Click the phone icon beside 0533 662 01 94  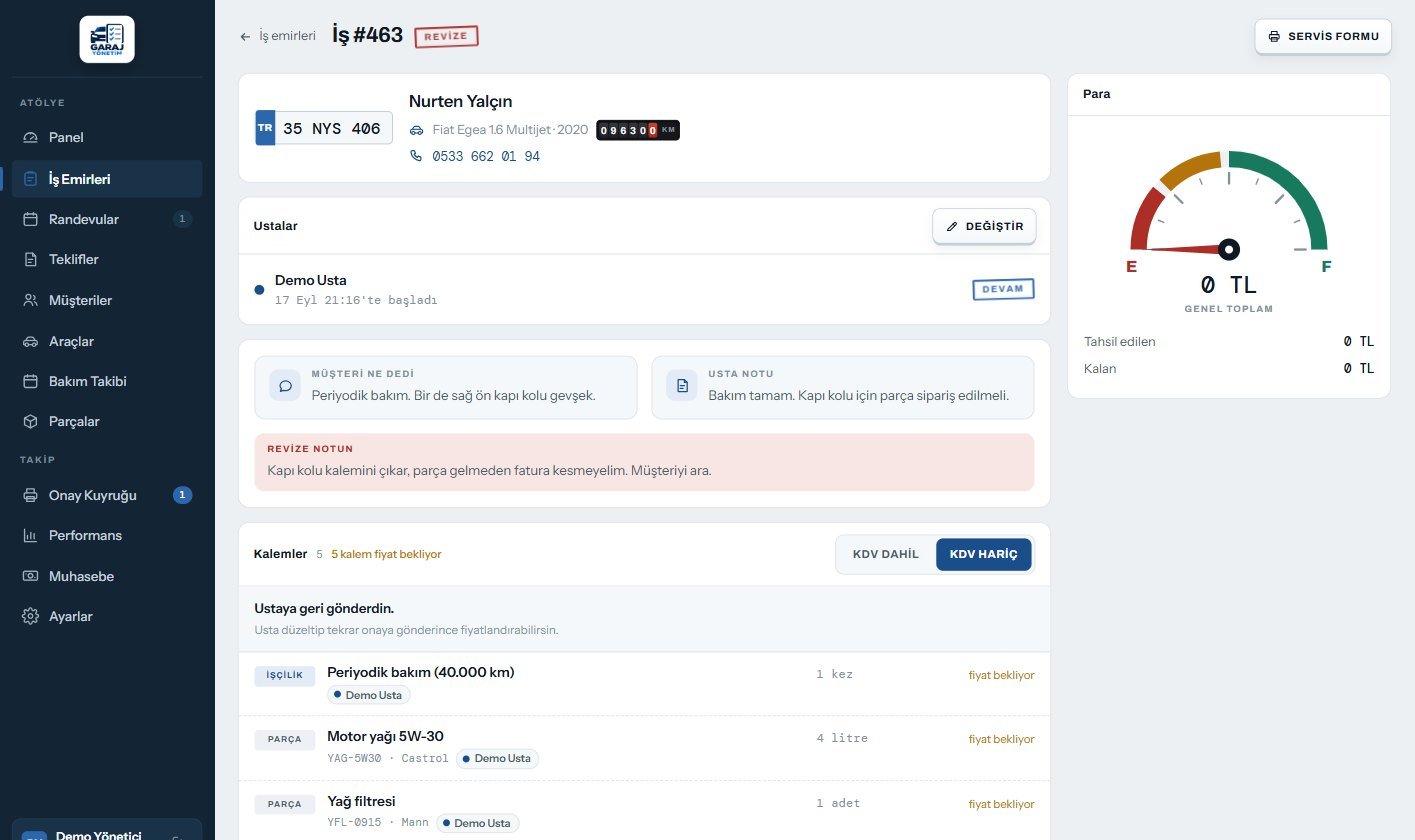pos(416,156)
